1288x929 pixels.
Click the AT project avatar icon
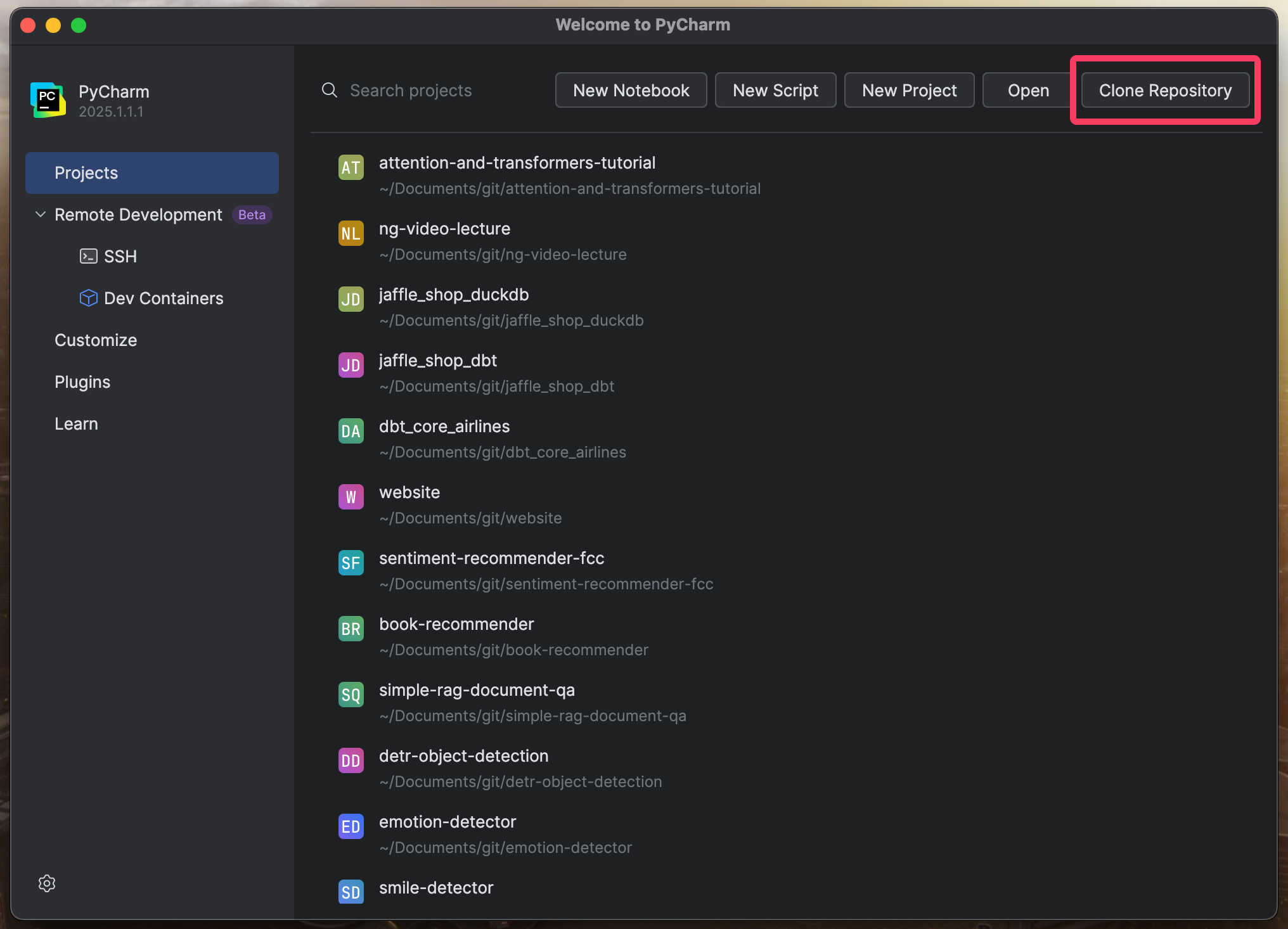(351, 167)
